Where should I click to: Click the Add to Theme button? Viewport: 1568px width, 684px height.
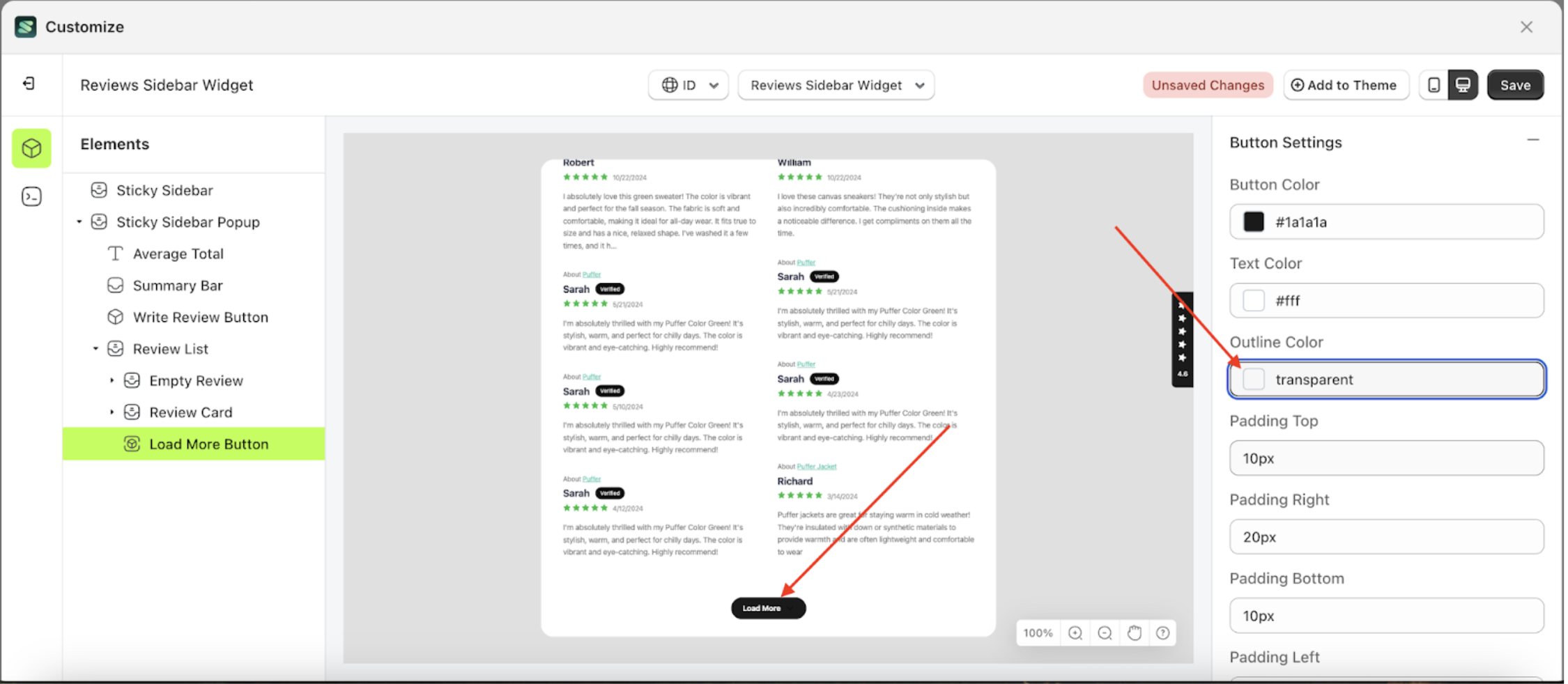pos(1346,84)
